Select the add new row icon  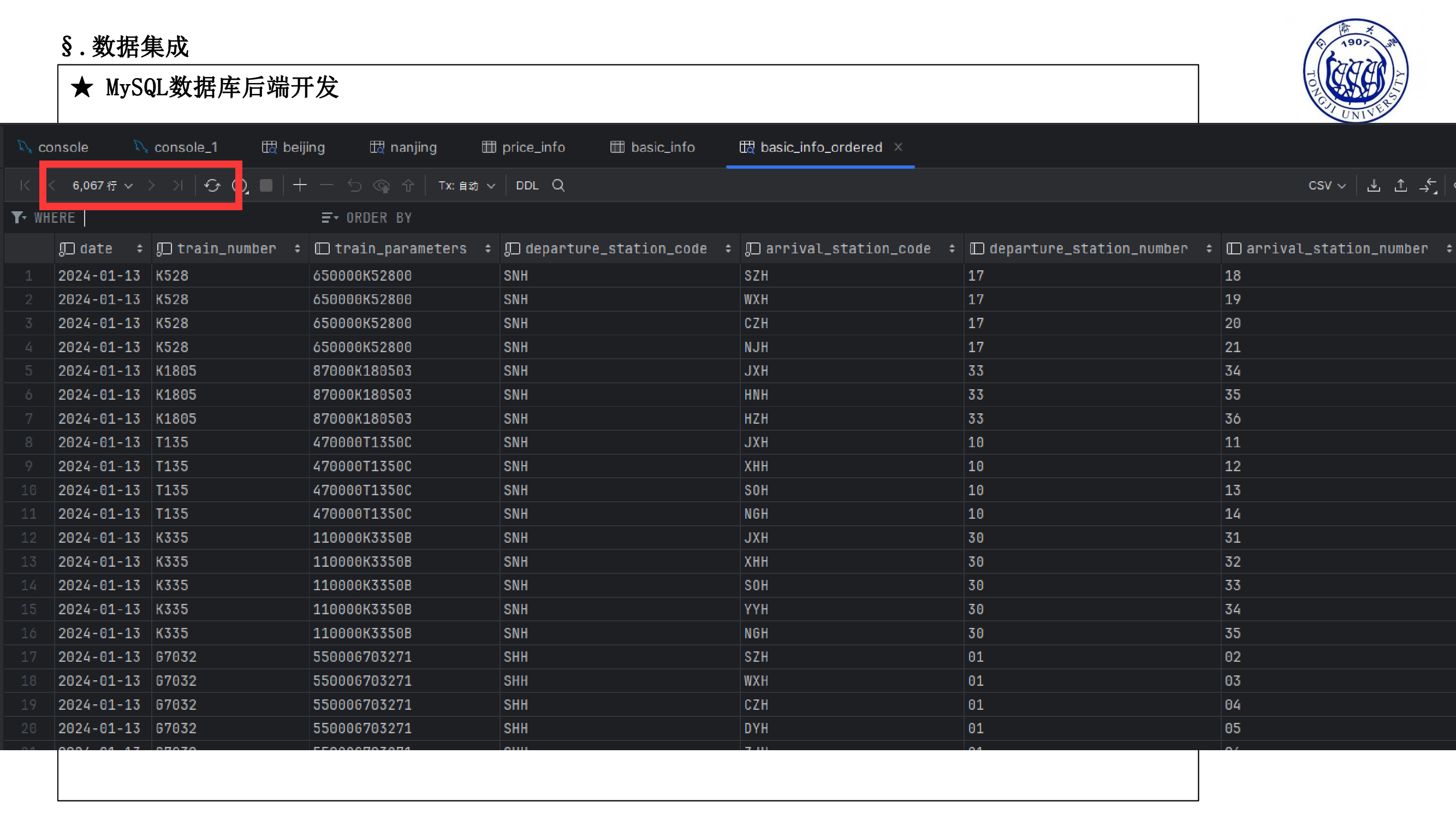(x=300, y=186)
